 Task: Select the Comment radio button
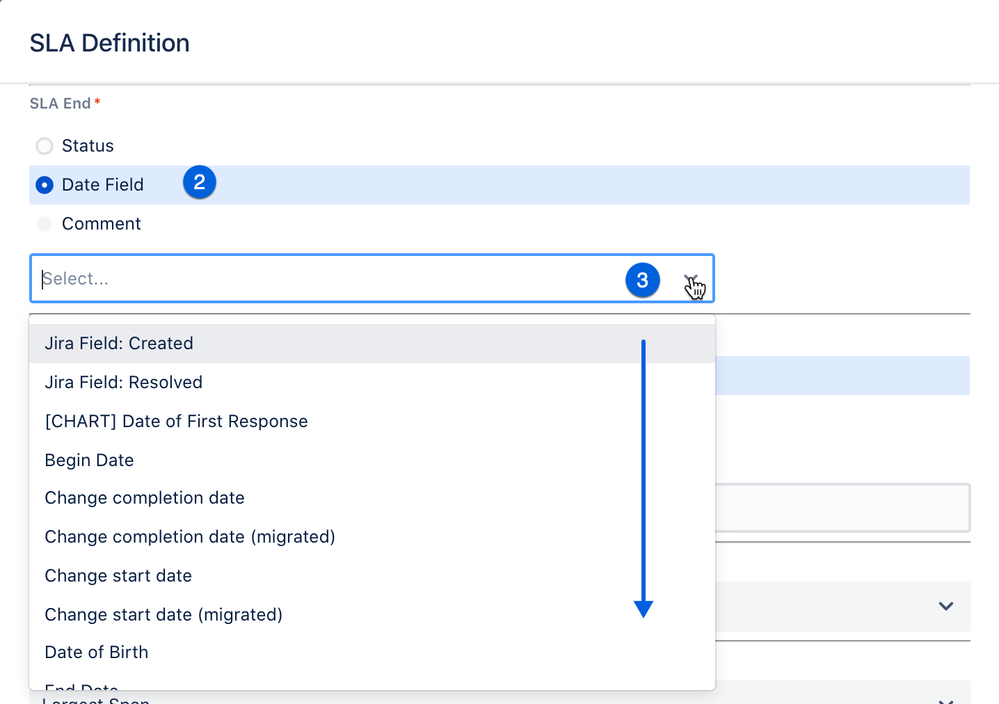pos(44,224)
